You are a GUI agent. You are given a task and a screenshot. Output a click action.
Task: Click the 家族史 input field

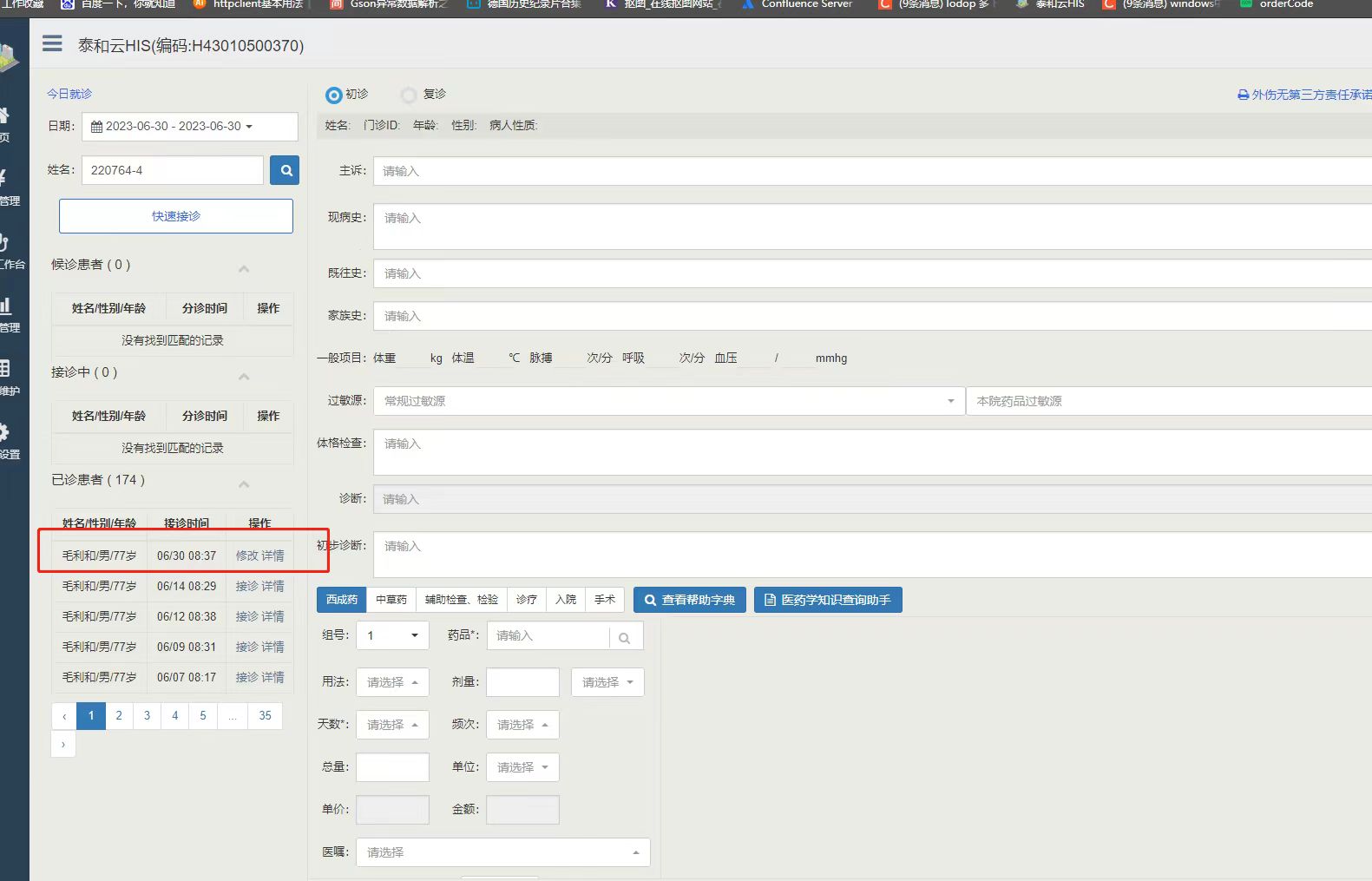[x=873, y=316]
